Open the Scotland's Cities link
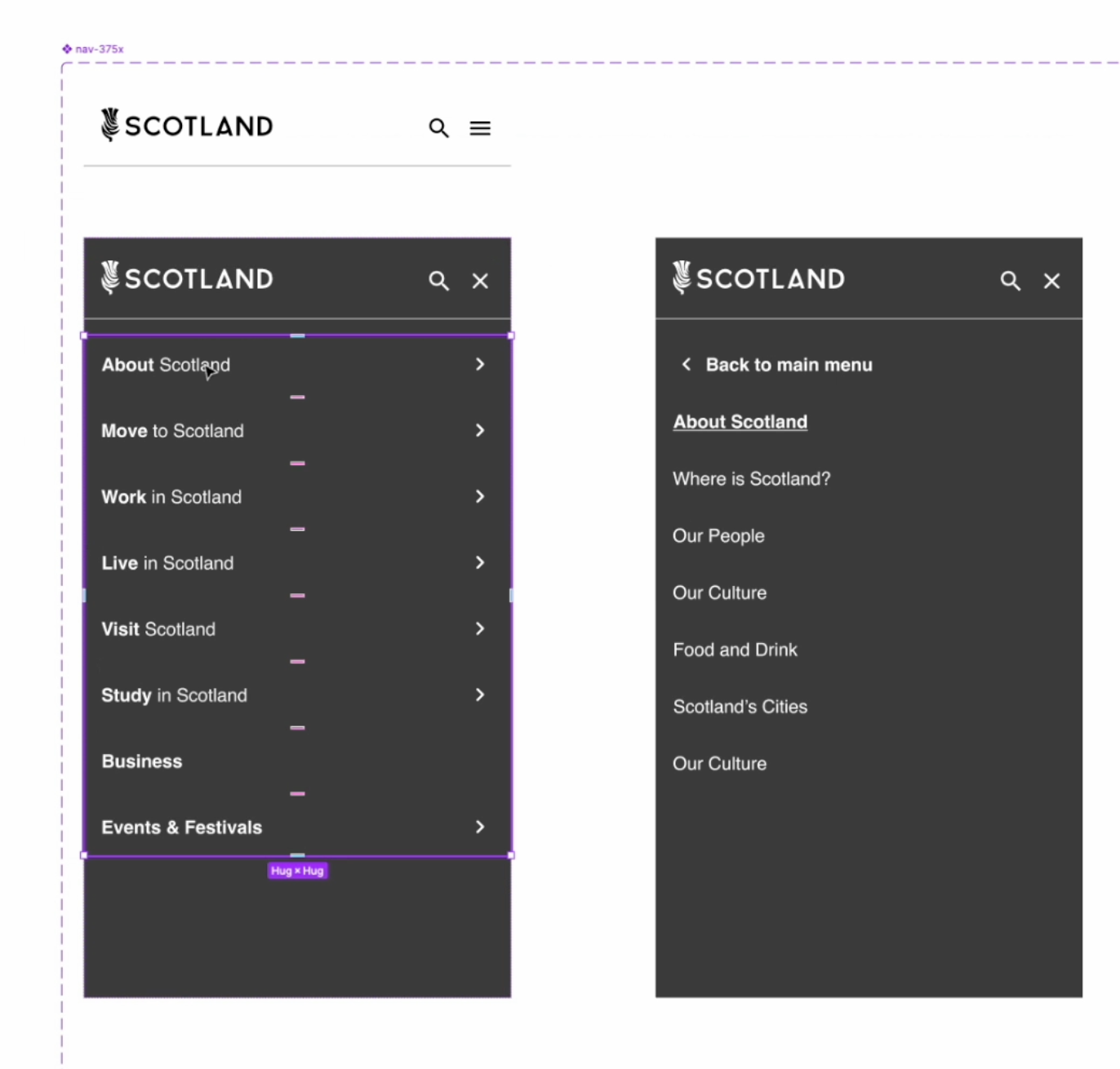This screenshot has height=1069, width=1120. pyautogui.click(x=740, y=707)
